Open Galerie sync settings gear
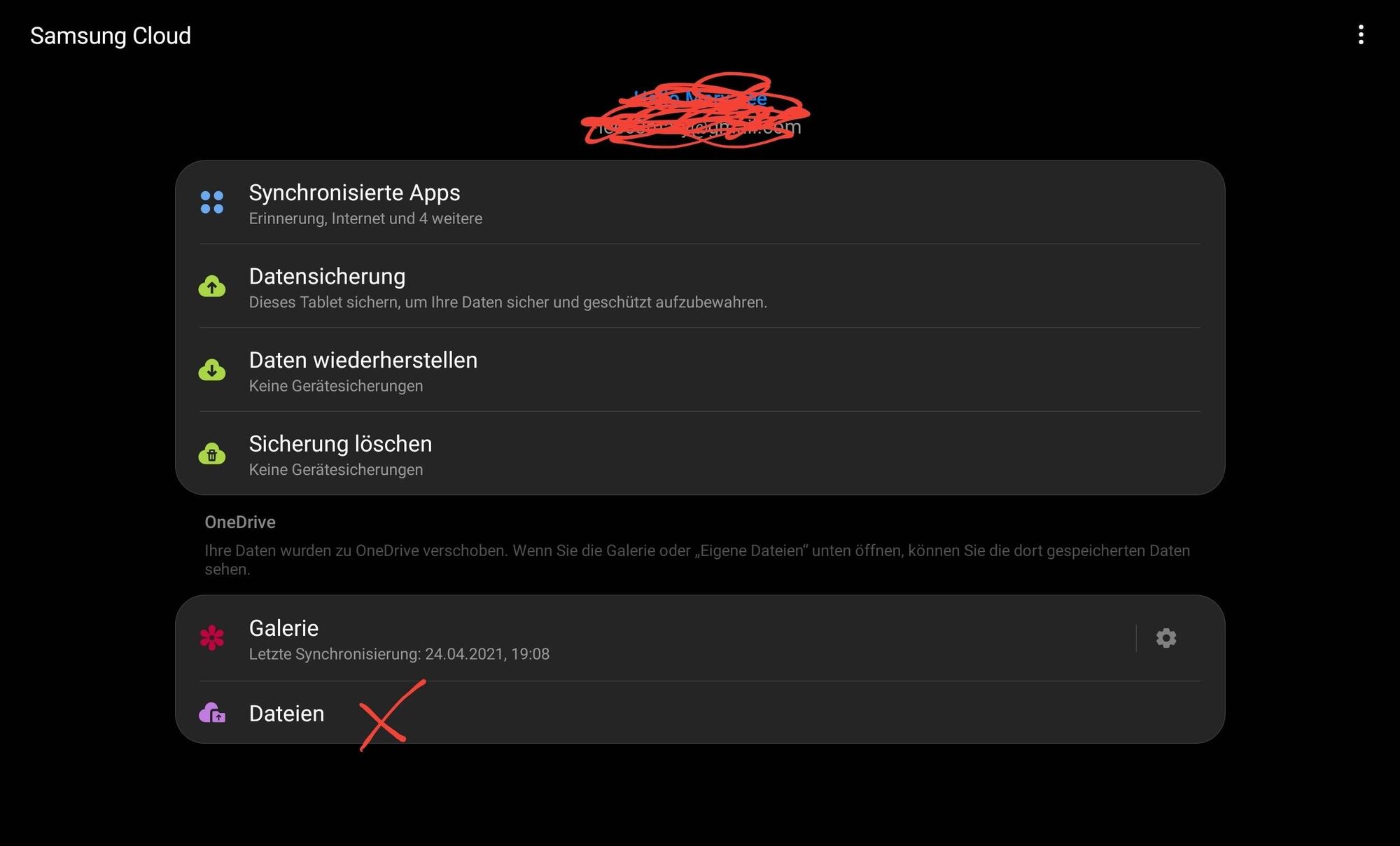 (1166, 638)
